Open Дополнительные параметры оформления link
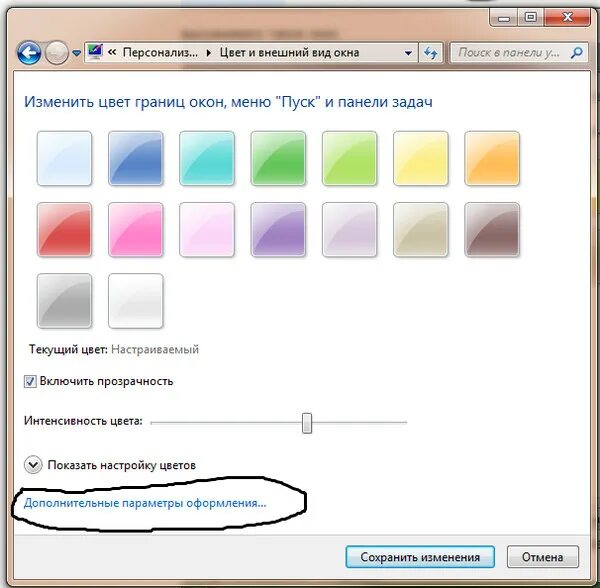Image resolution: width=600 pixels, height=588 pixels. (145, 503)
